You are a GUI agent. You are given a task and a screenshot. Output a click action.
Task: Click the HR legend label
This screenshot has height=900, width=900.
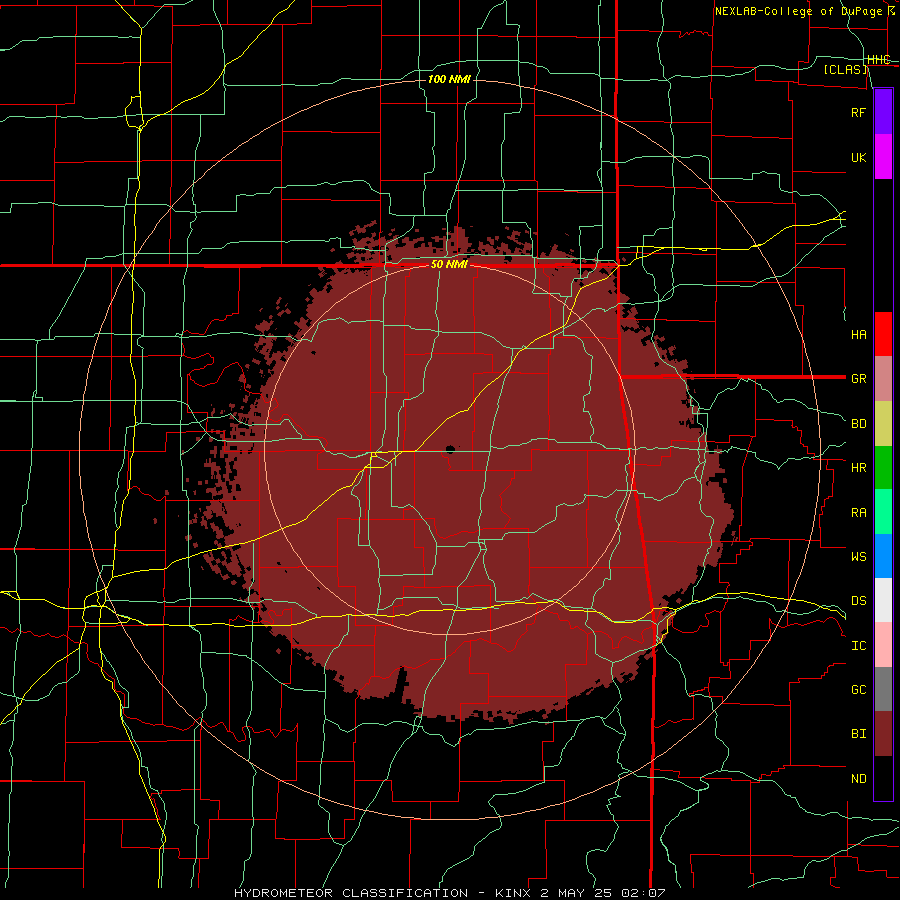pos(859,468)
